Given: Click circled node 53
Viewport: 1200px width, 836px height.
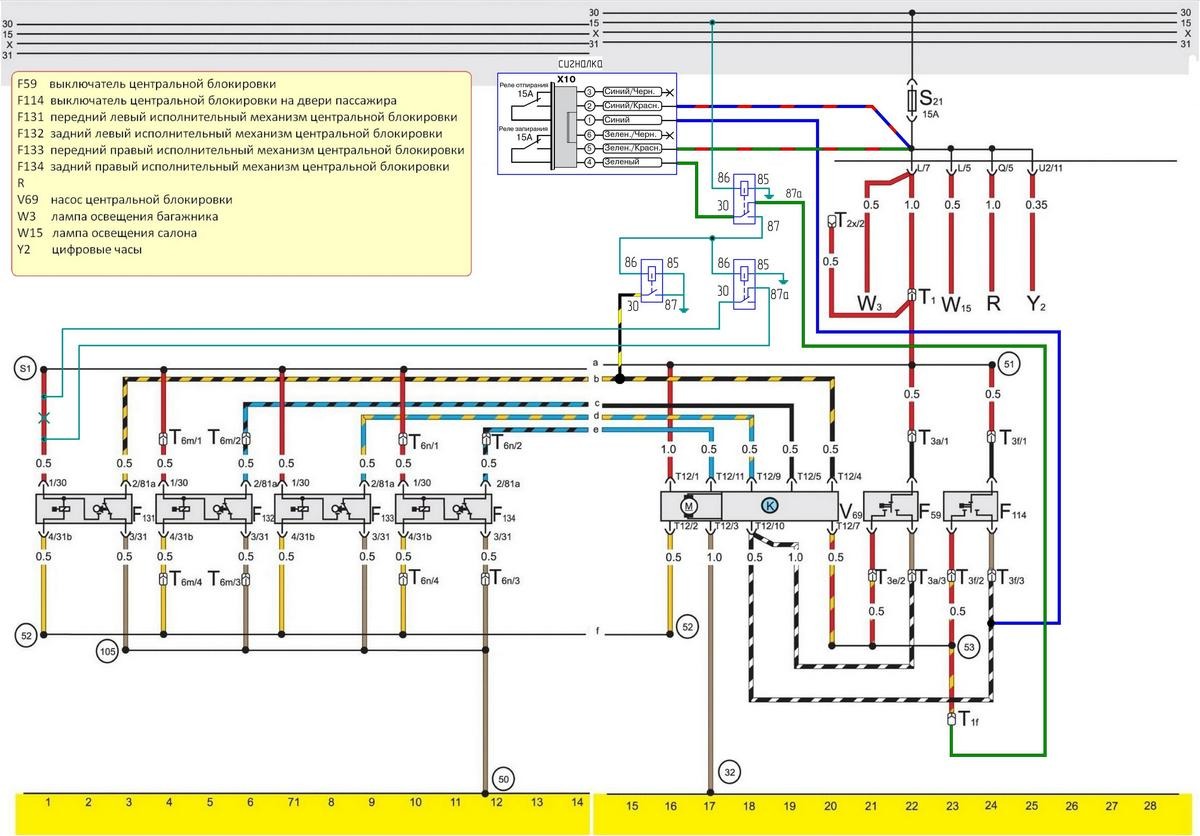Looking at the screenshot, I should point(967,647).
